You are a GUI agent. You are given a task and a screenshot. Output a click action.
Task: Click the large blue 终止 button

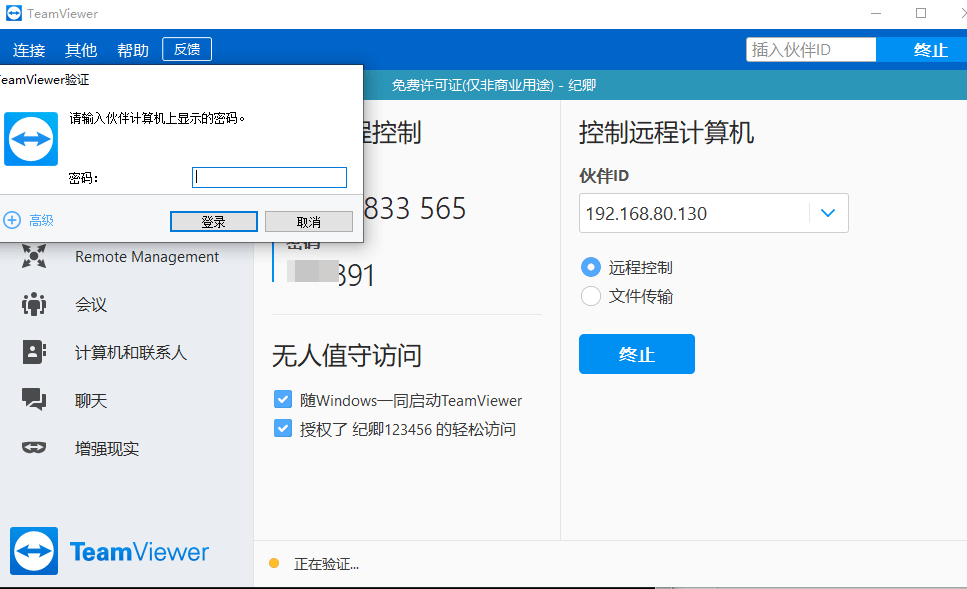click(637, 354)
